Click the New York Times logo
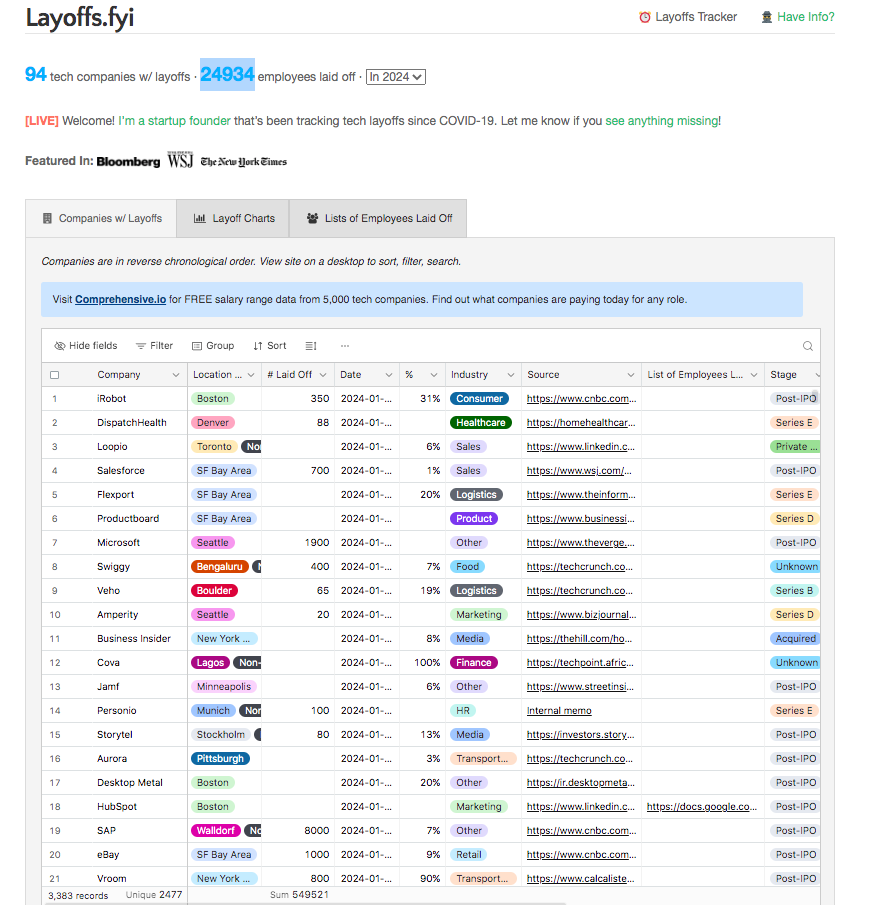Viewport: 877px width, 905px height. click(x=244, y=162)
